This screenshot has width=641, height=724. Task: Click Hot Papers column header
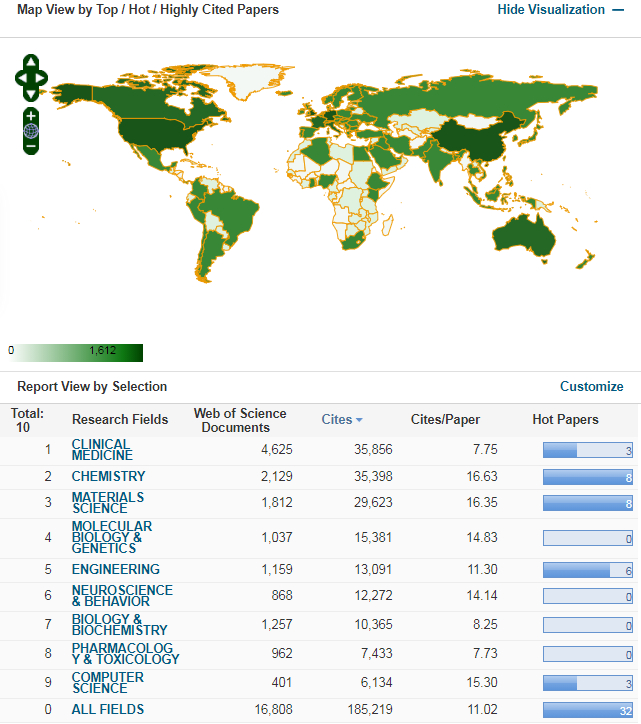565,419
